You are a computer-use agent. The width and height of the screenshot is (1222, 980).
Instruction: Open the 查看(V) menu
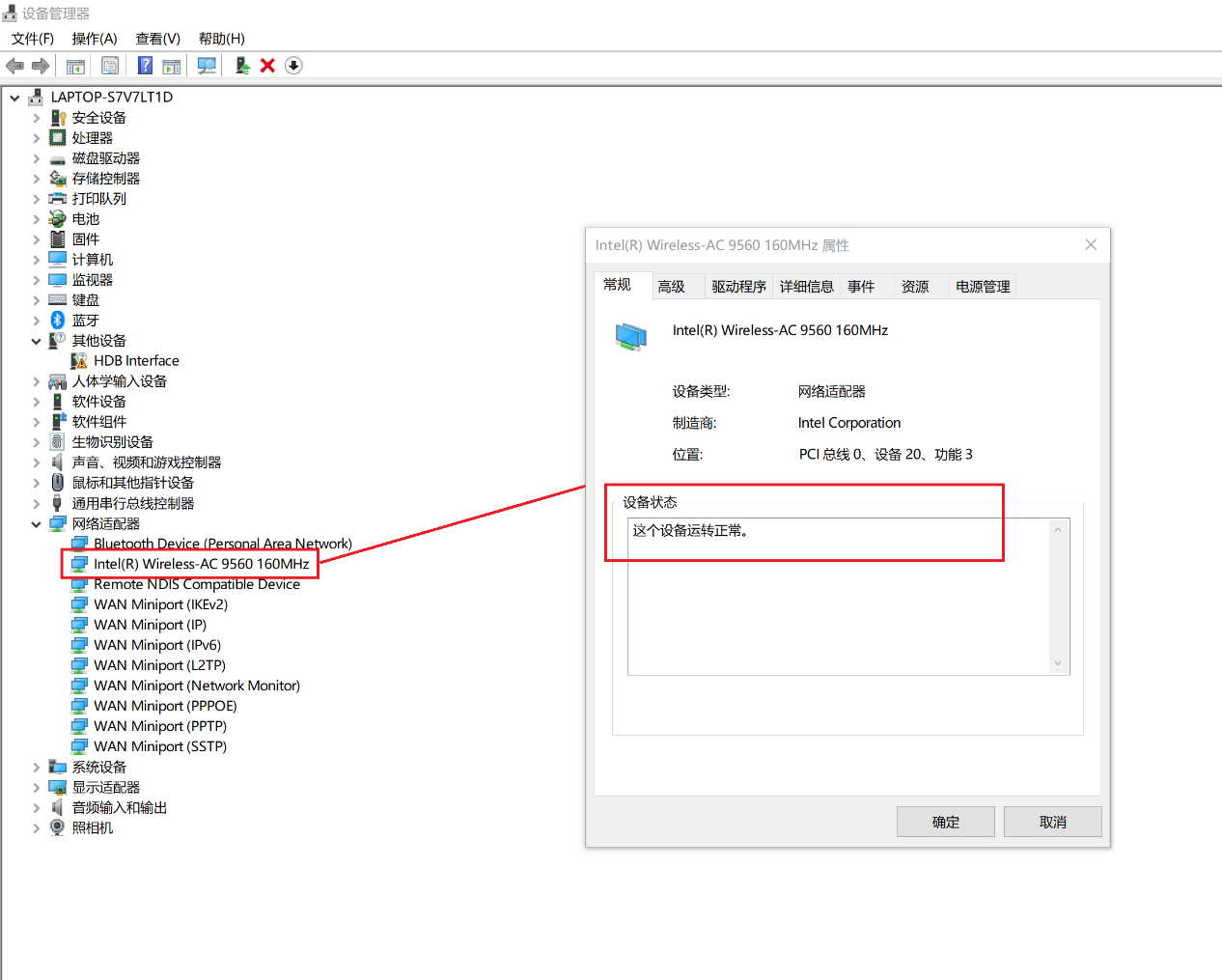[157, 39]
